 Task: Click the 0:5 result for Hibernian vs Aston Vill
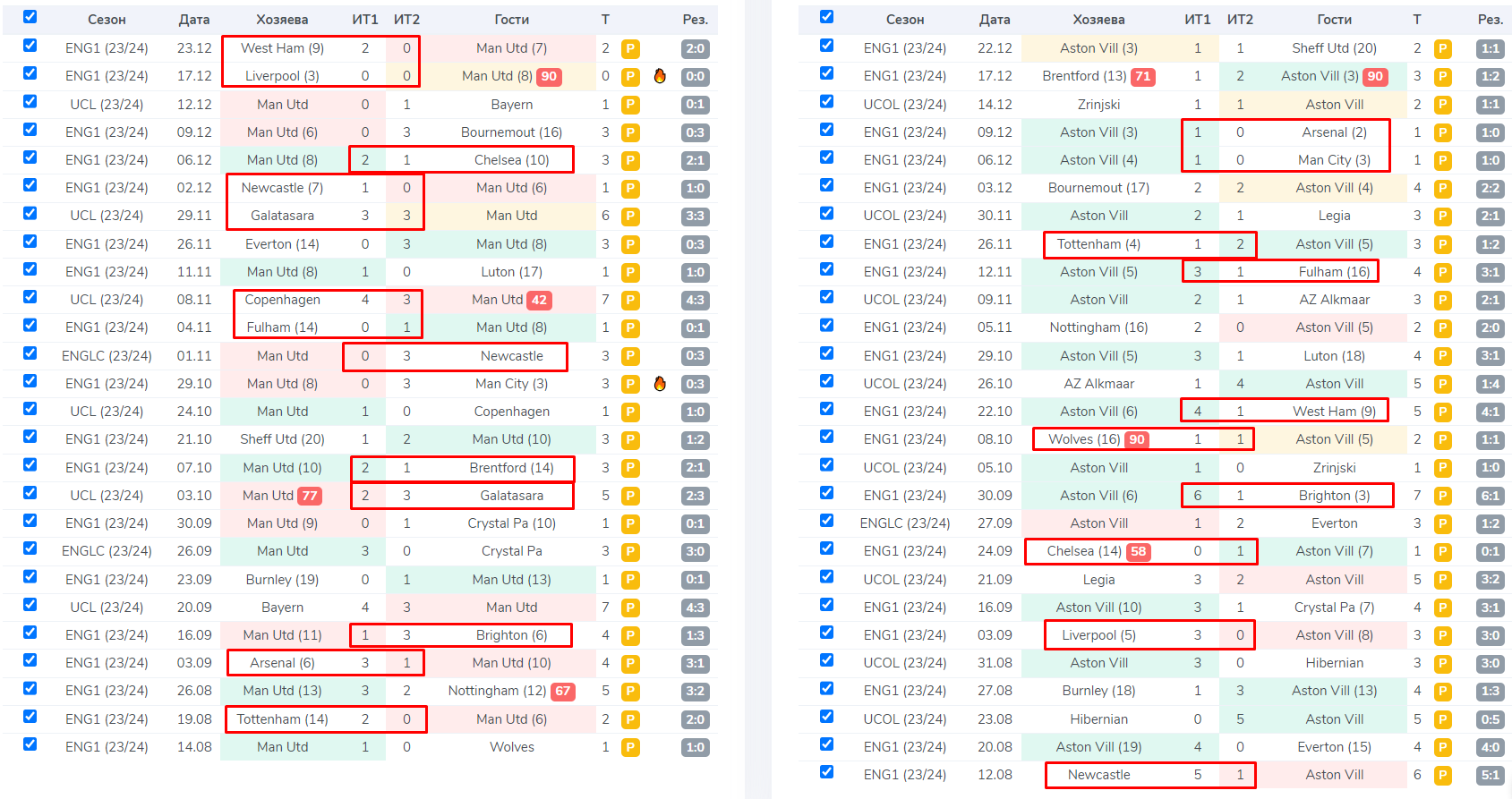pyautogui.click(x=1490, y=719)
